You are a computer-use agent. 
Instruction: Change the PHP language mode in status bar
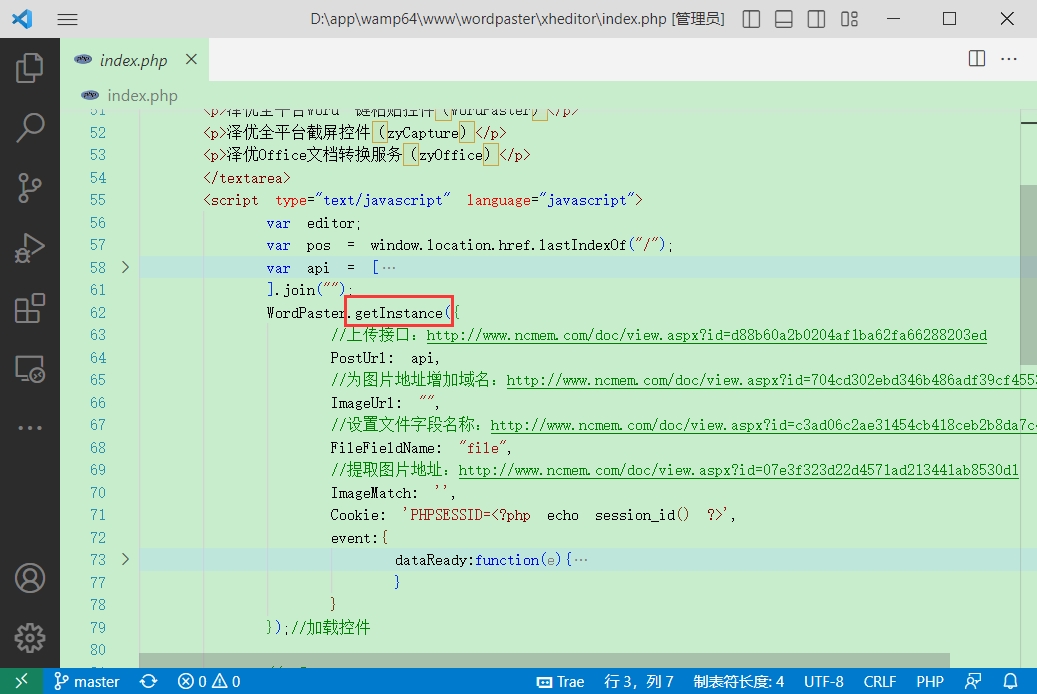(929, 682)
